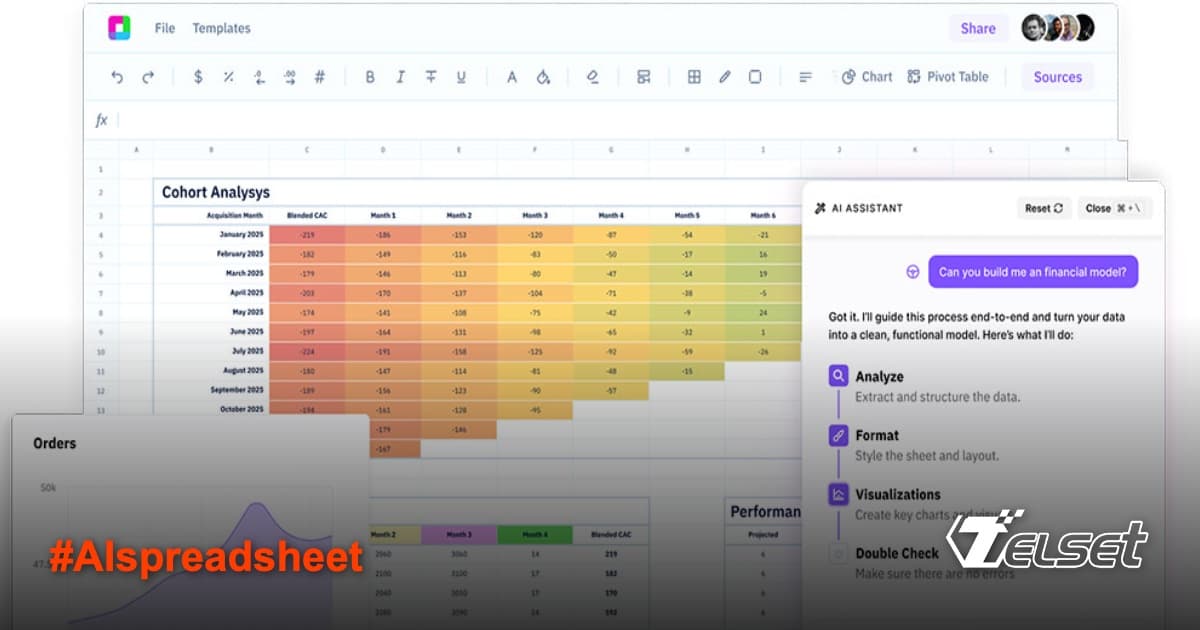Close the AI Assistant panel

click(1114, 208)
